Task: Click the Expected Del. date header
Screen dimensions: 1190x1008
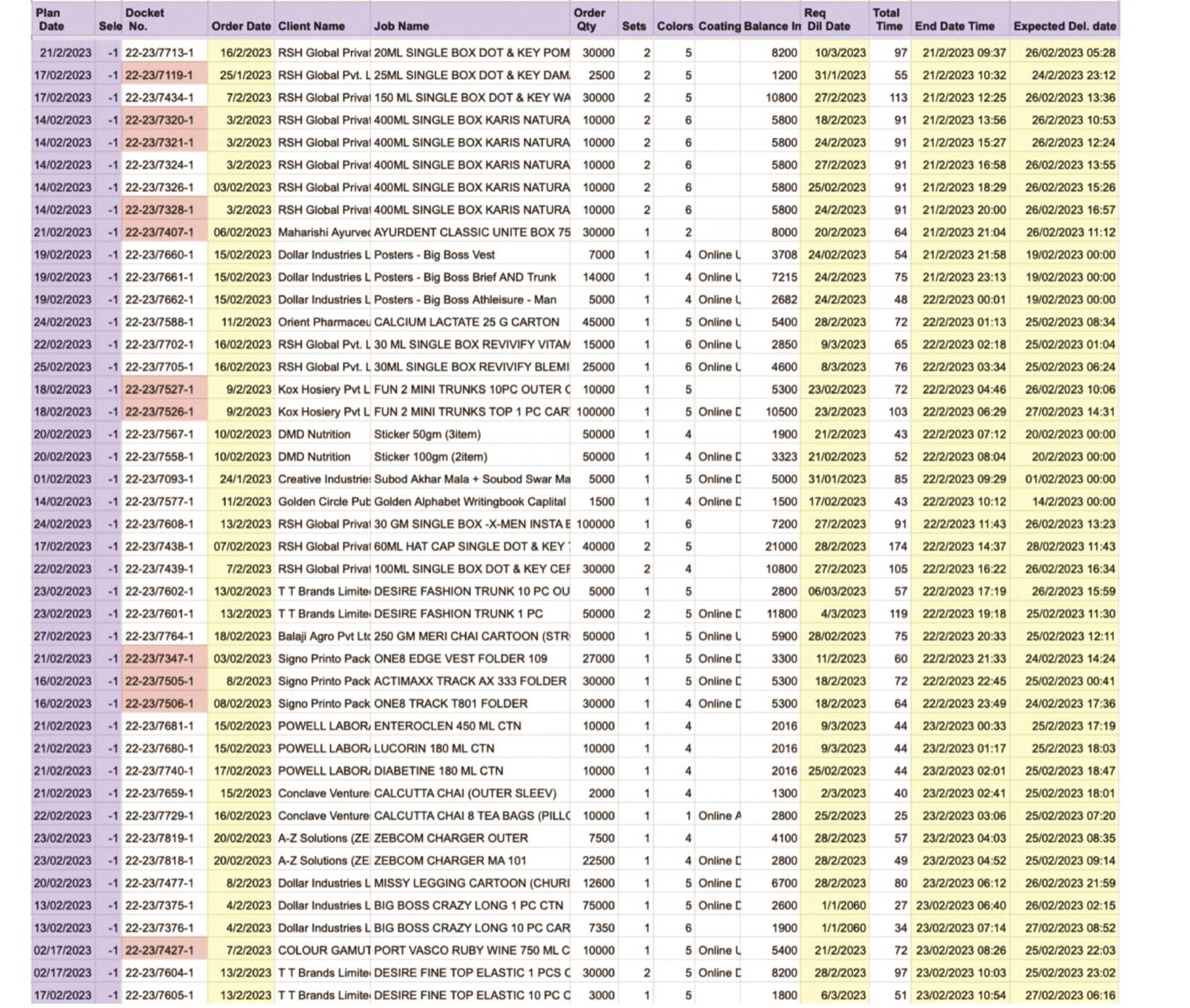Action: pos(1064,26)
